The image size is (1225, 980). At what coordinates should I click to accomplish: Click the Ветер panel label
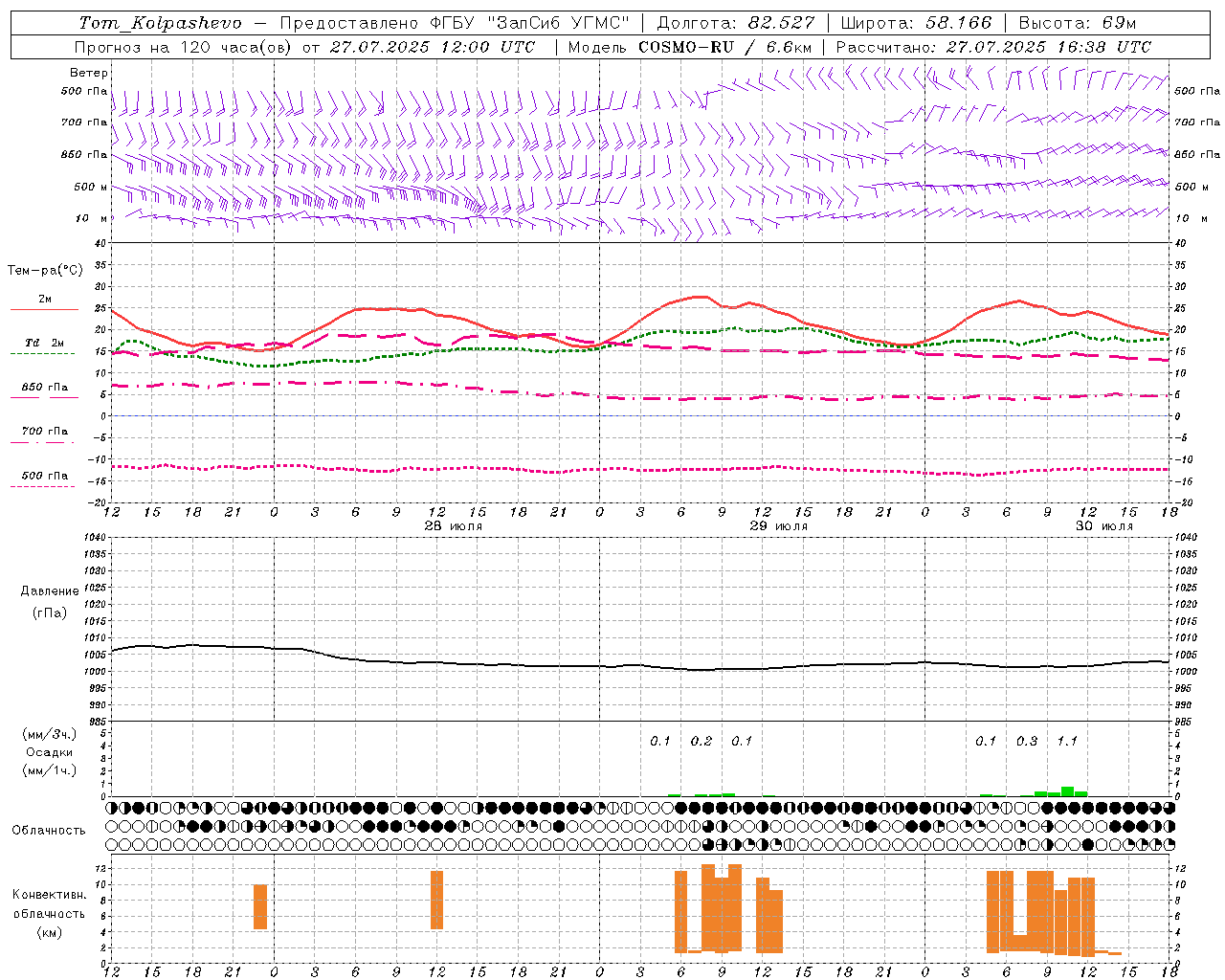click(x=89, y=73)
